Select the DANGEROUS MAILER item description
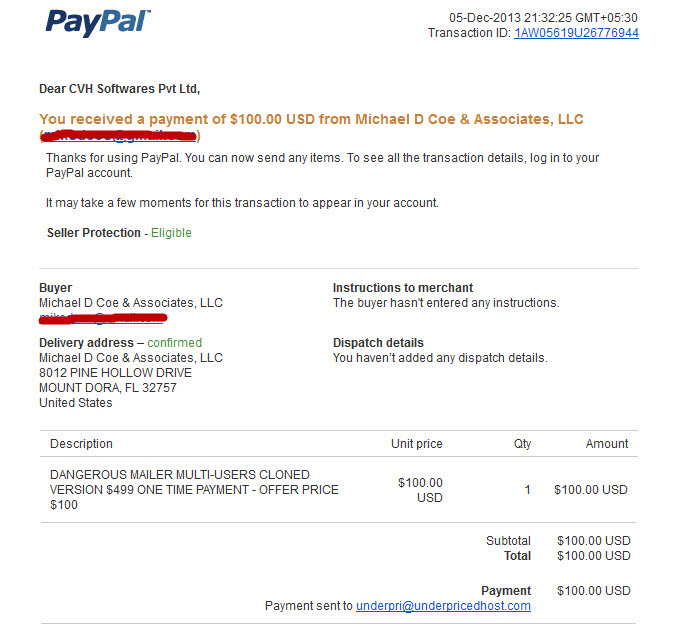Image resolution: width=682 pixels, height=627 pixels. coord(194,490)
